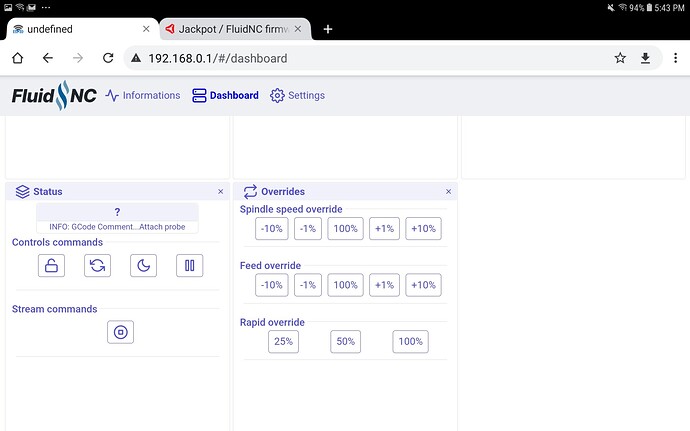Set rapid override to 100%
The width and height of the screenshot is (690, 431).
(x=410, y=342)
